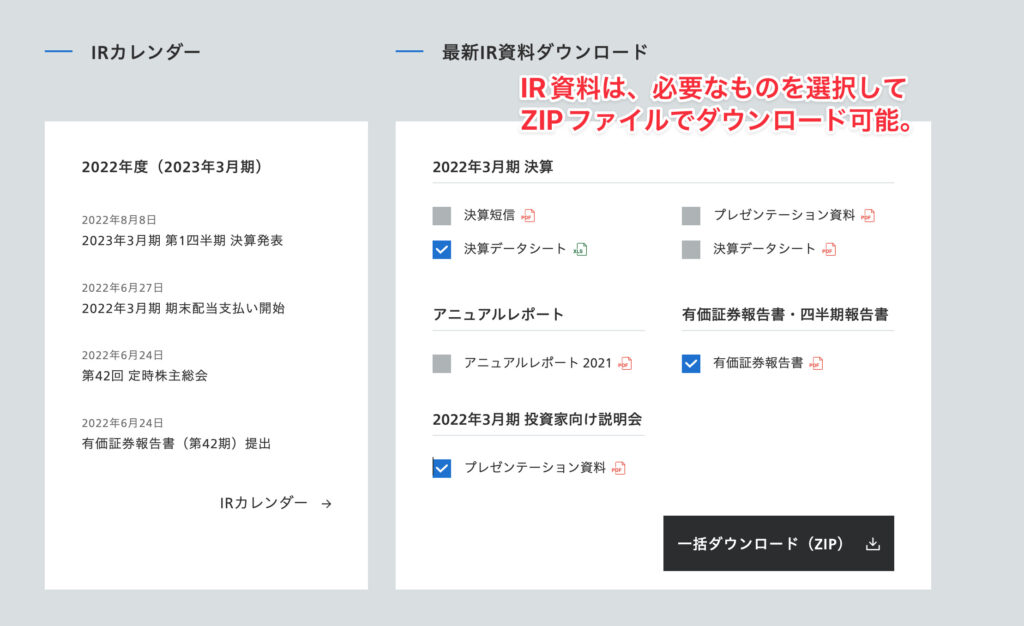Open 第42回 定時株主総会 calendar entry
The image size is (1024, 626).
(x=145, y=375)
